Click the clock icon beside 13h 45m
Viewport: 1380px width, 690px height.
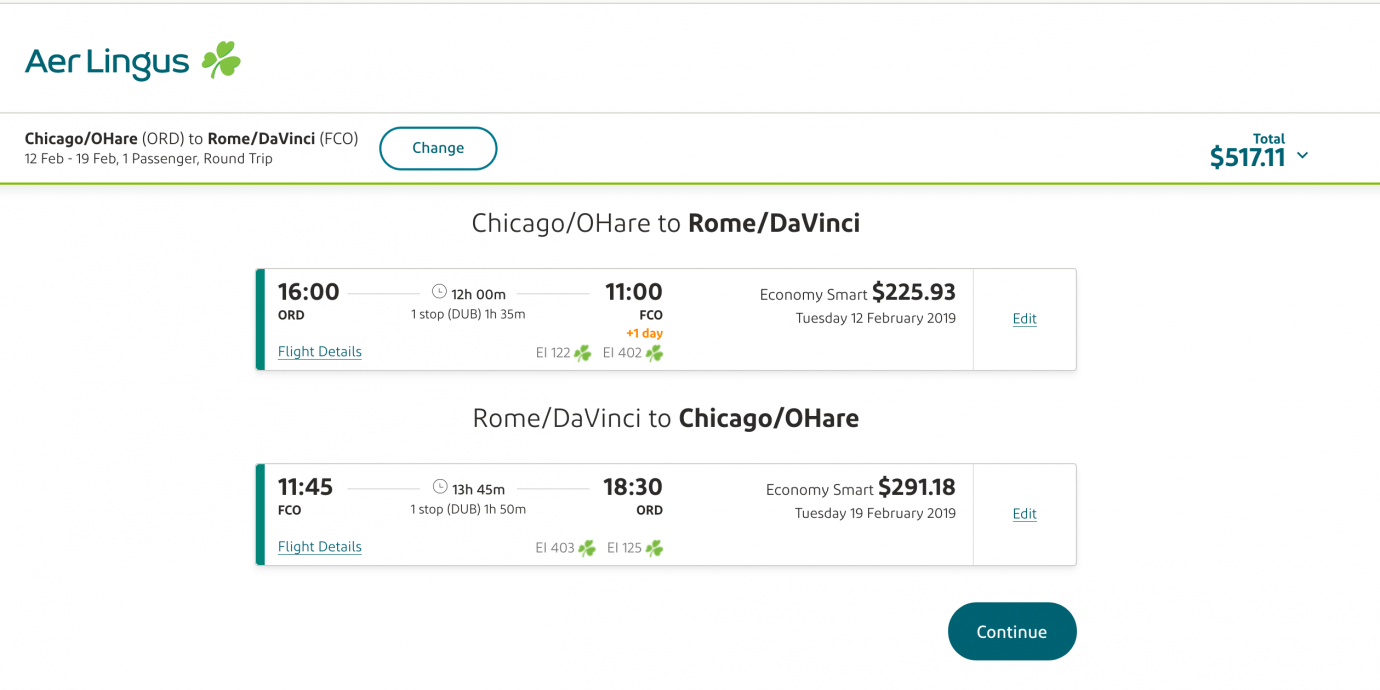click(439, 487)
